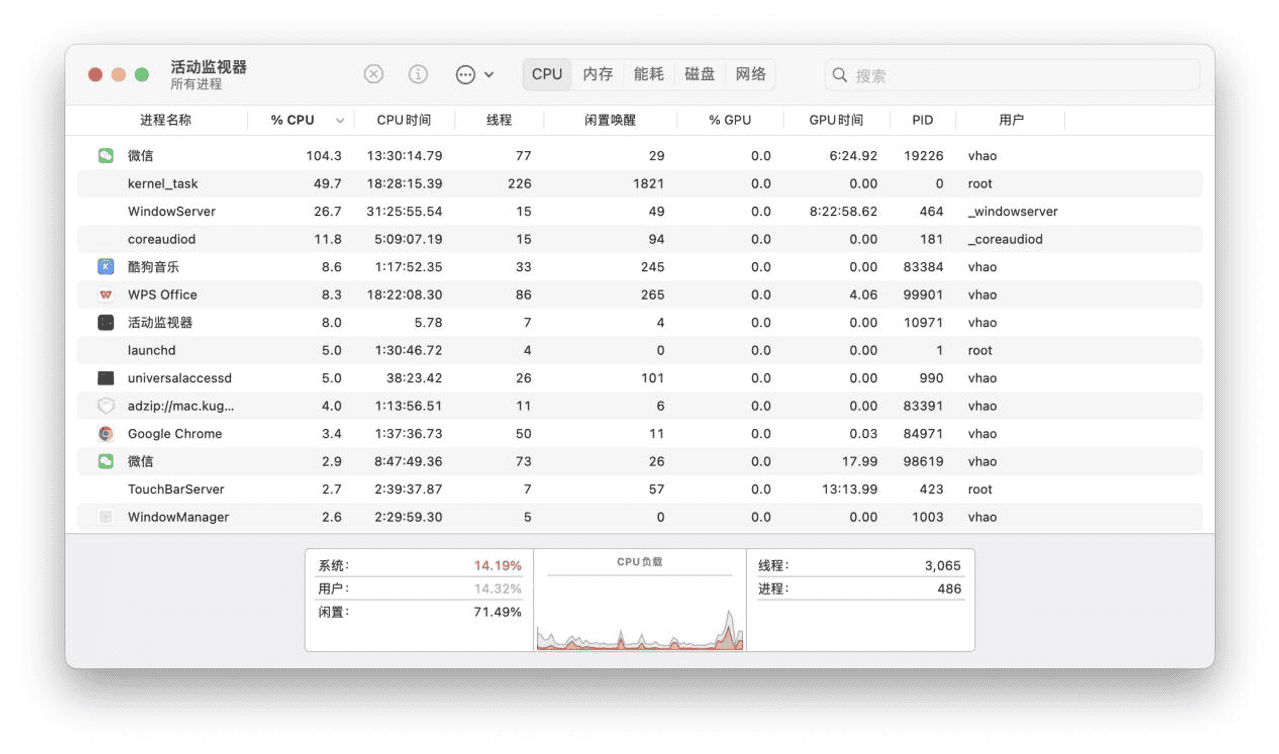Click the adzip shield icon
Image resolution: width=1279 pixels, height=754 pixels.
(106, 406)
